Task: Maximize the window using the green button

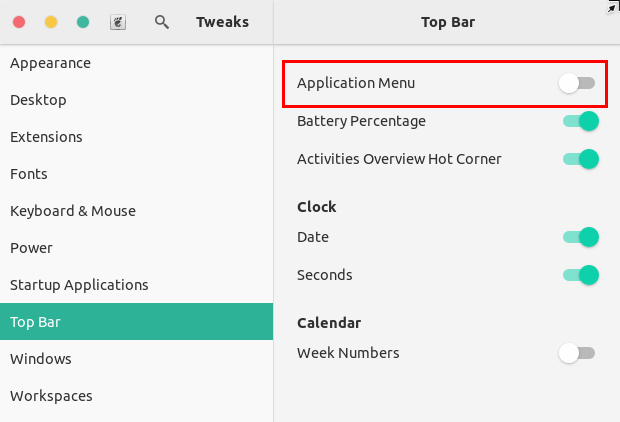Action: point(83,22)
